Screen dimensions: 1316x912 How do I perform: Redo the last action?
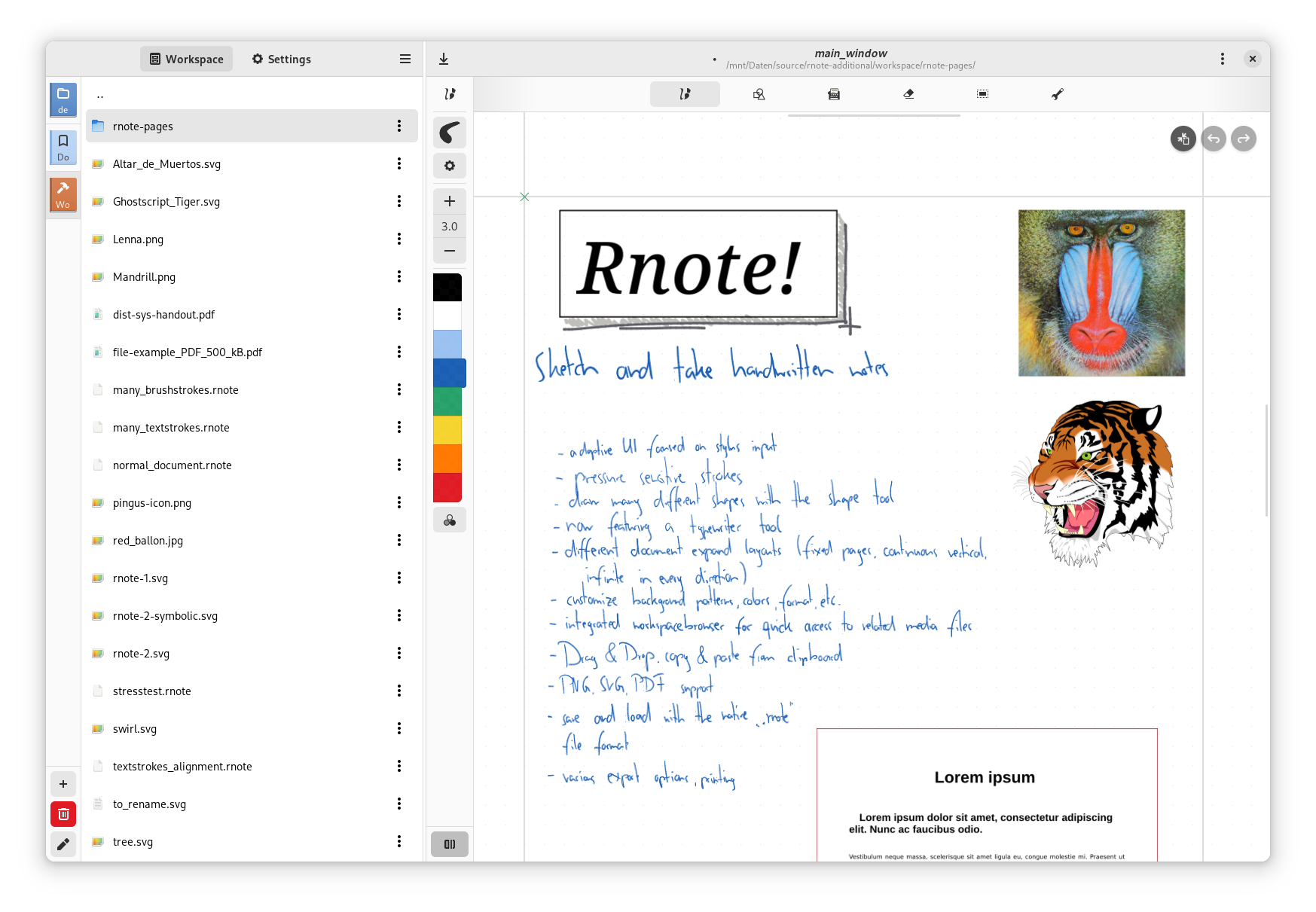click(1244, 139)
